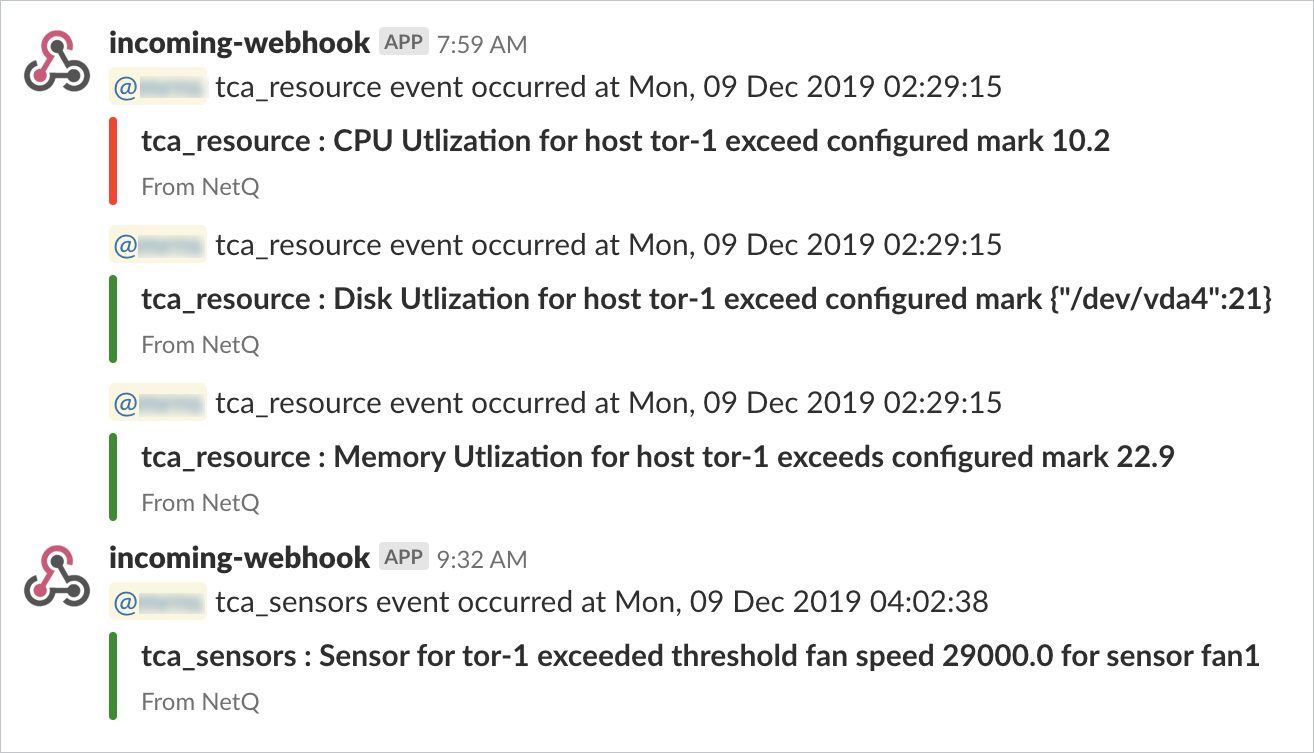
Task: Click the red bar beside CPU Utlization alert
Action: coord(114,162)
